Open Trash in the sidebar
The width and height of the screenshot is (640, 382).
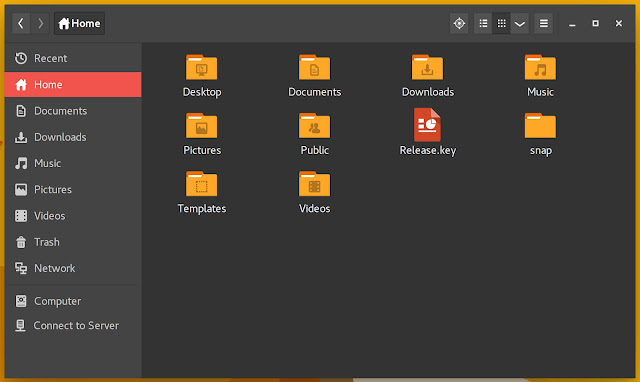coord(73,242)
